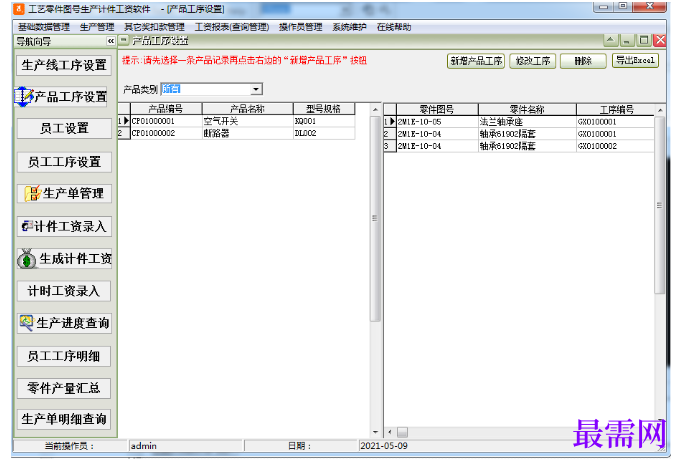Viewport: 685px width, 465px height.
Task: Open 零件产量汇总
Action: tap(64, 388)
